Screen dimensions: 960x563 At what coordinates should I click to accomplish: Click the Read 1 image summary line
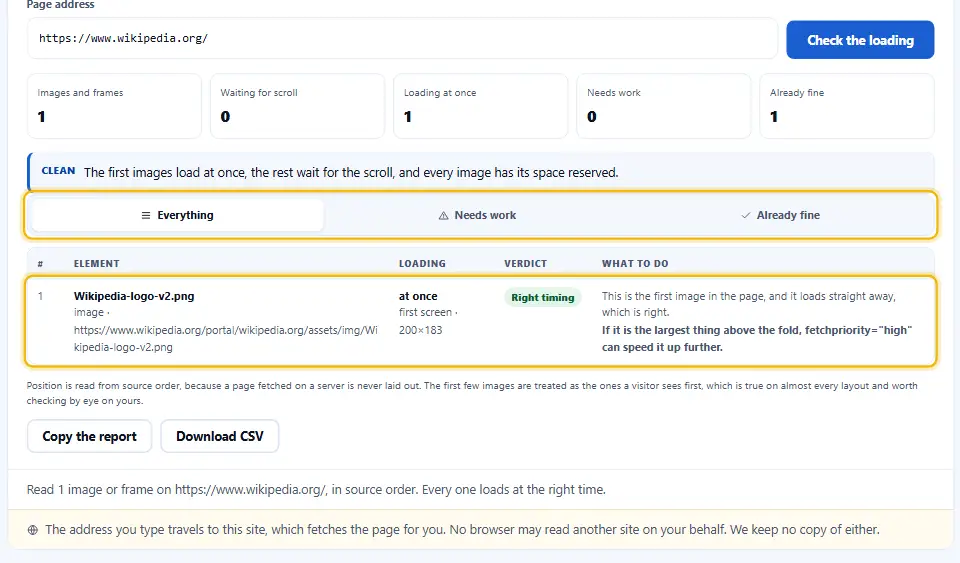click(x=316, y=490)
